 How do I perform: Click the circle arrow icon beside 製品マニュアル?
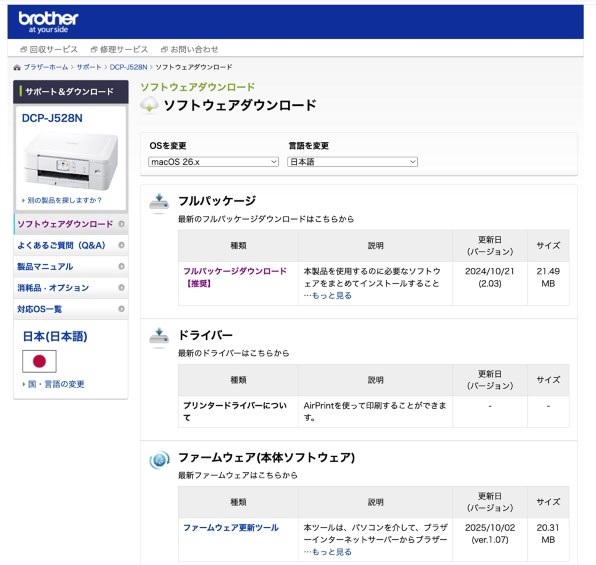121,267
